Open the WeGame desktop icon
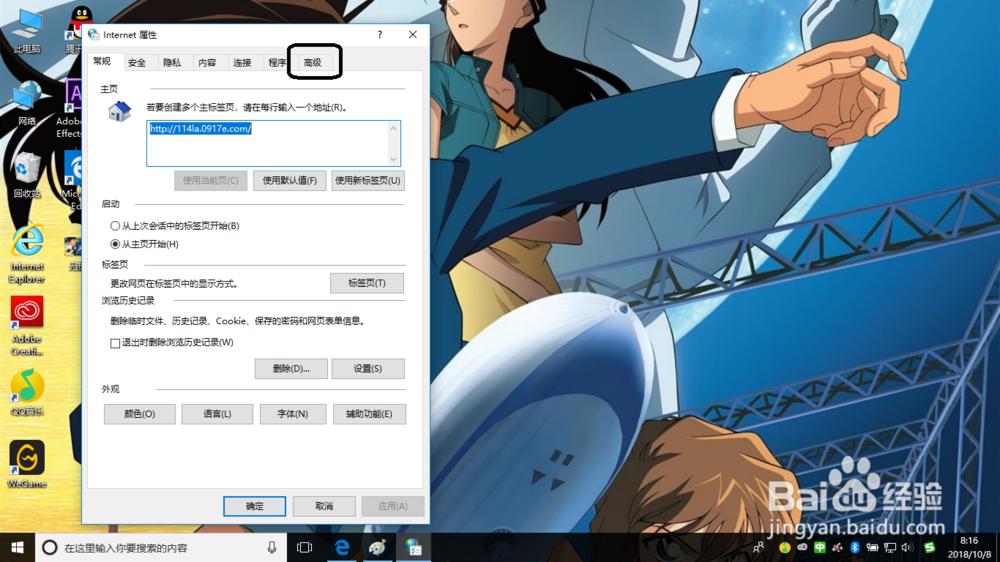The height and width of the screenshot is (562, 1000). pos(27,464)
